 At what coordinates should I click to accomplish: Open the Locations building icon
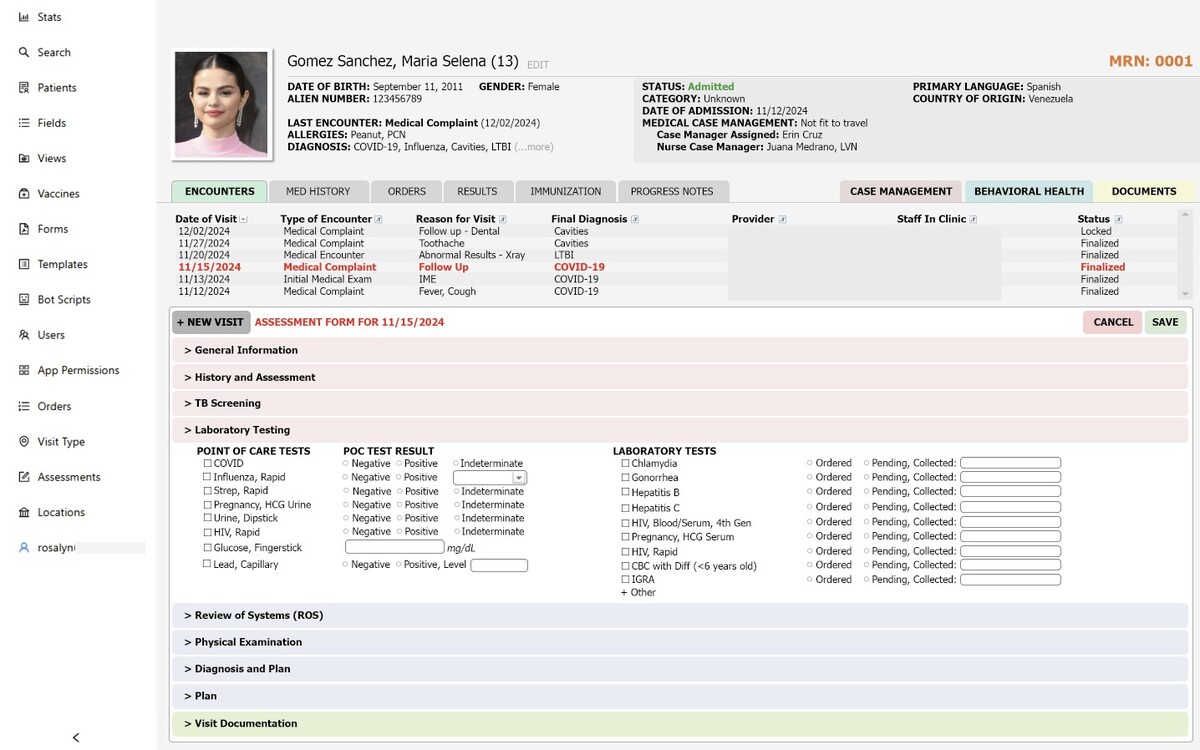pyautogui.click(x=24, y=512)
